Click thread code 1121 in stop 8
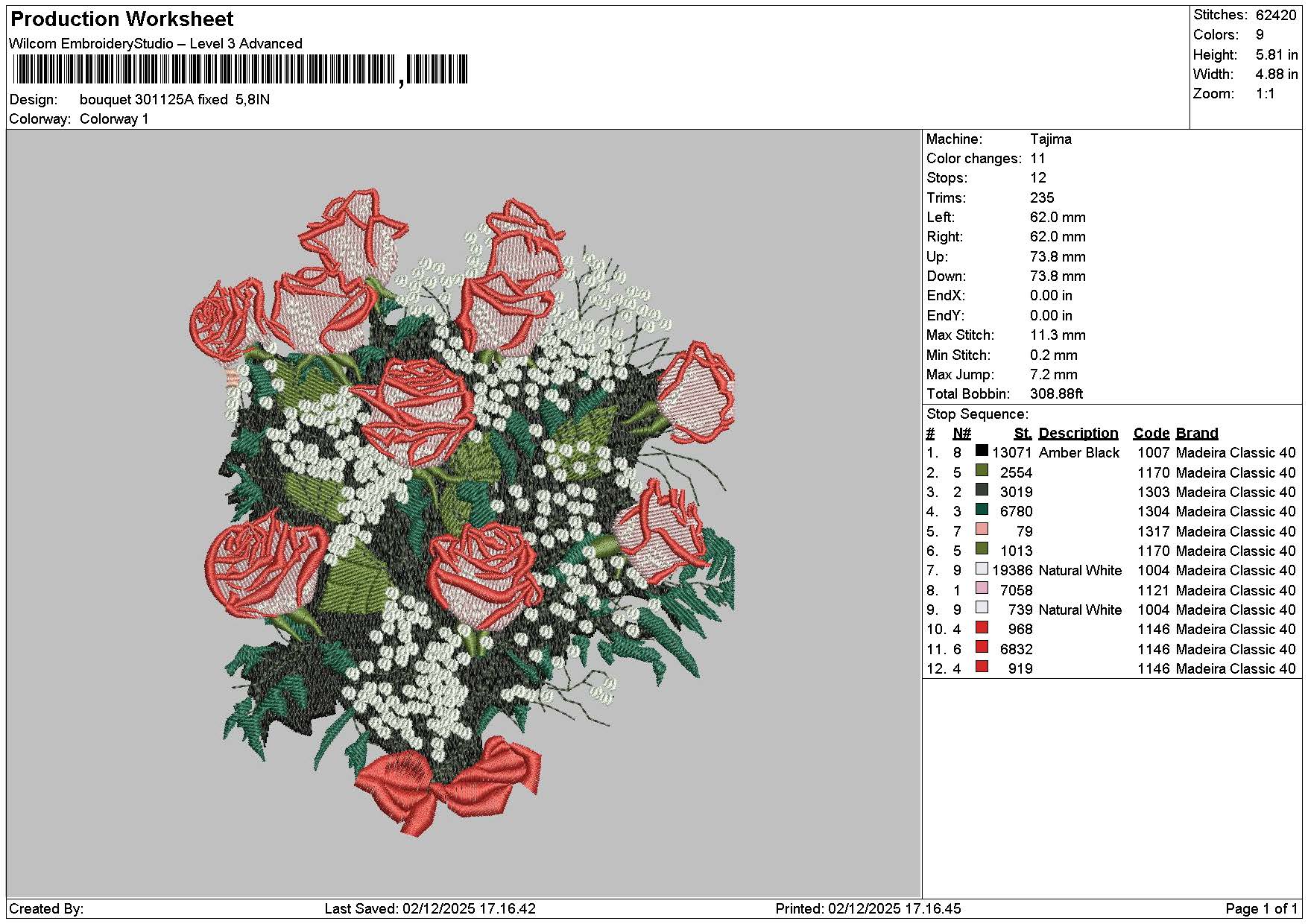The width and height of the screenshot is (1308, 924). tap(1154, 591)
